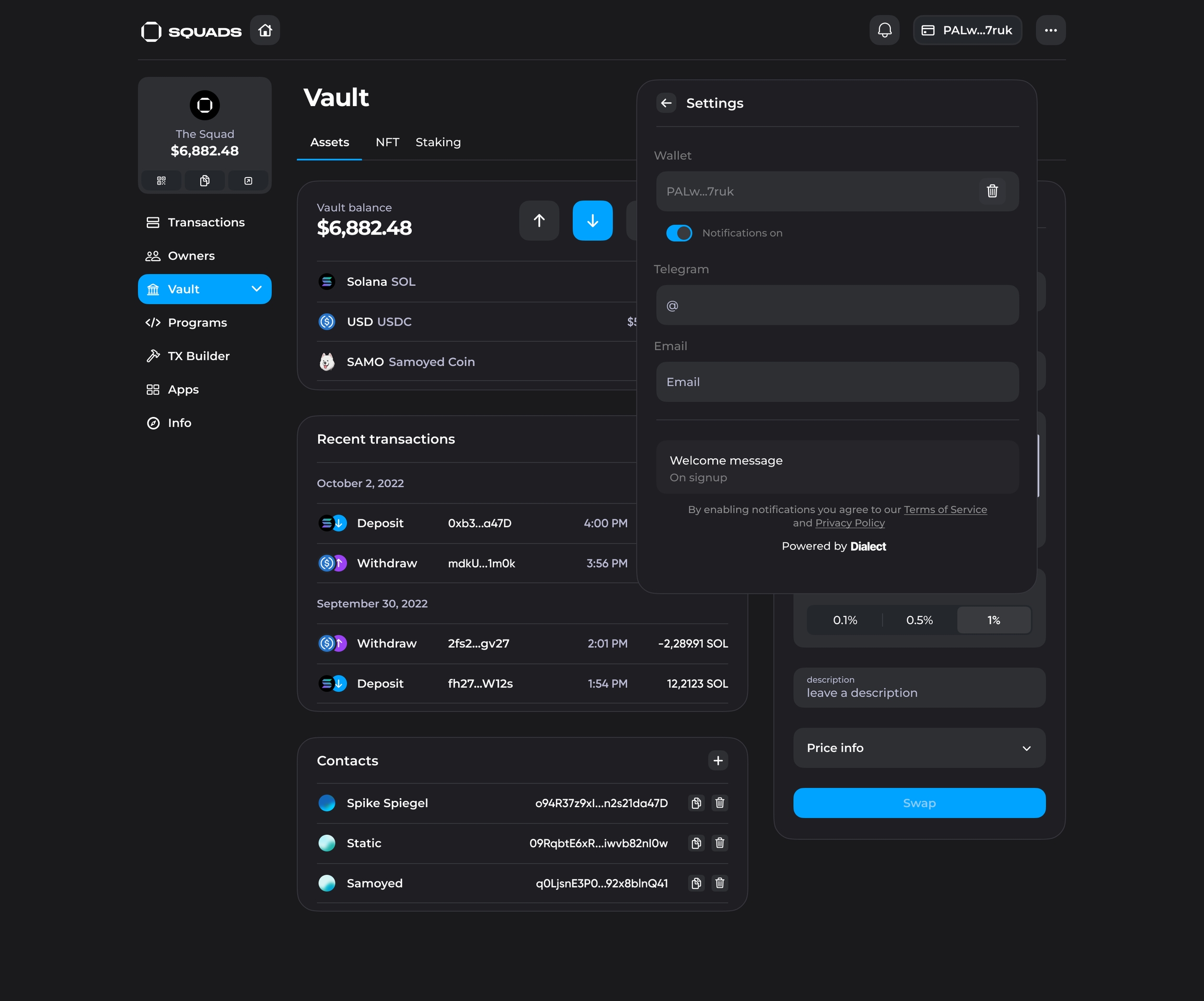This screenshot has width=1204, height=1001.
Task: Click the home icon in header
Action: click(265, 30)
